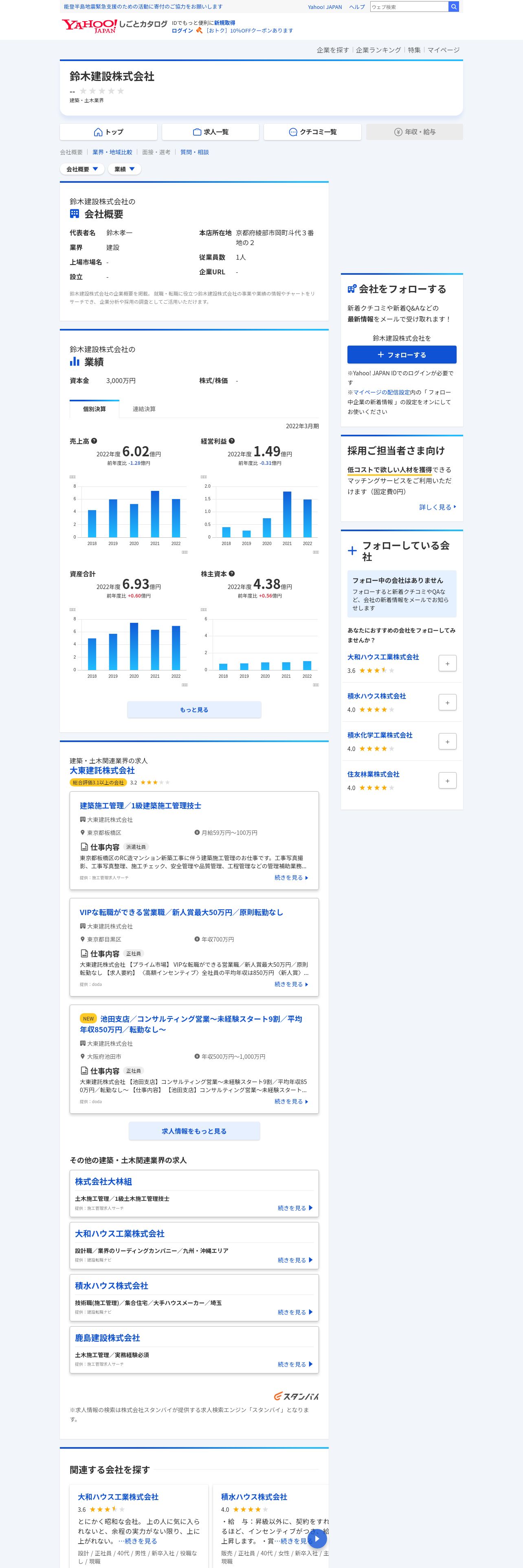523x1568 pixels.
Task: Open the VIPな転職ができる営業職 job title
Action: point(181,912)
